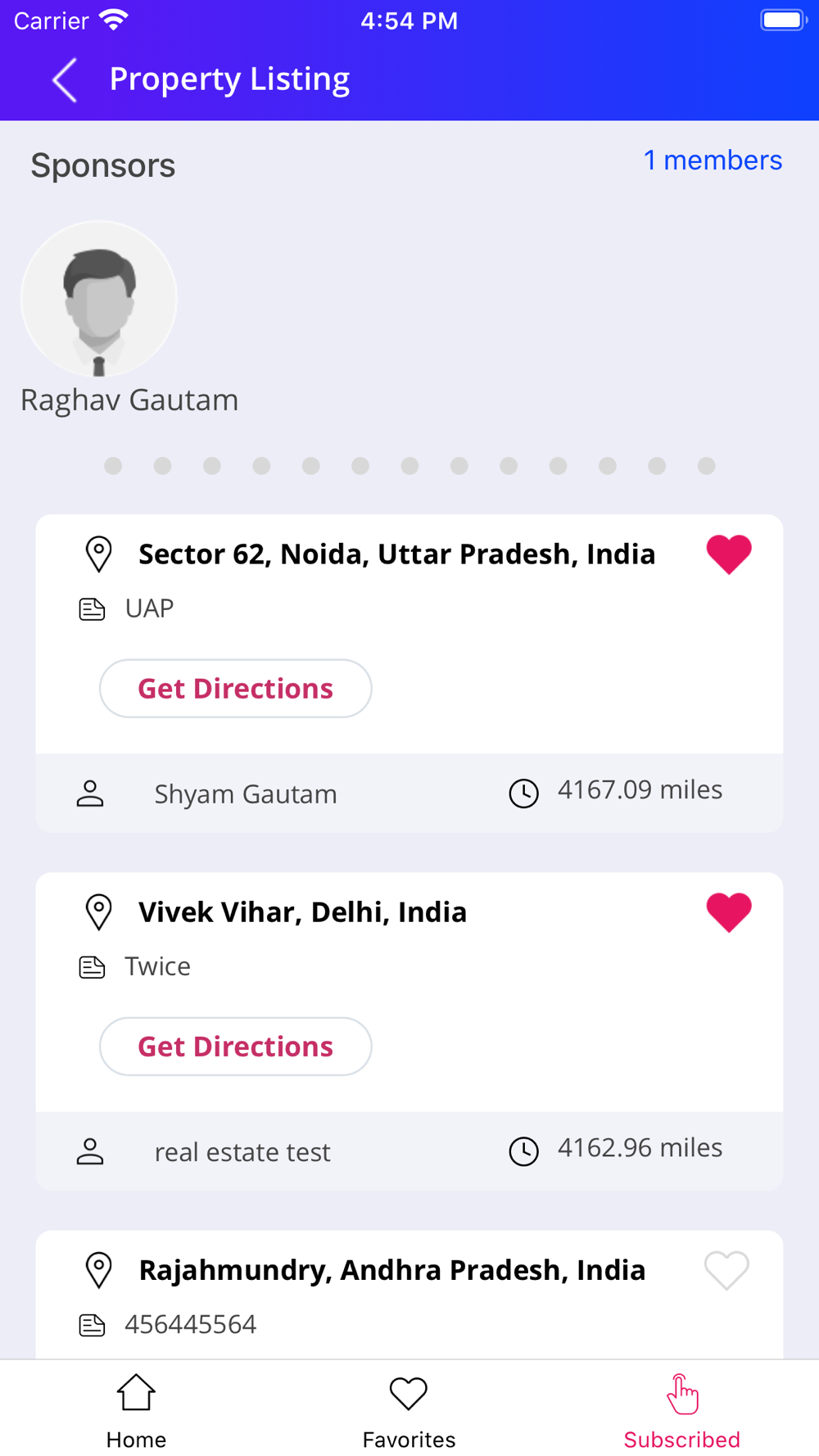Screen dimensions: 819x1456
Task: Open Raghav Gautam sponsor avatar
Action: click(x=99, y=299)
